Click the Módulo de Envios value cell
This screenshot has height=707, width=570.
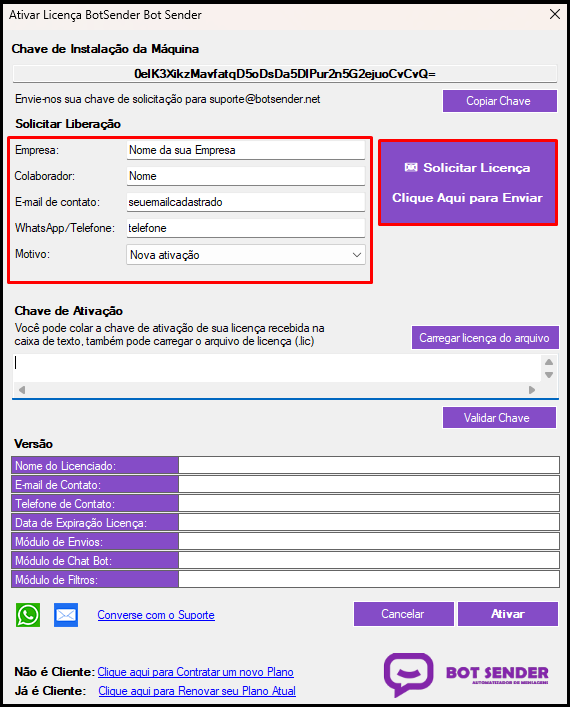point(369,541)
